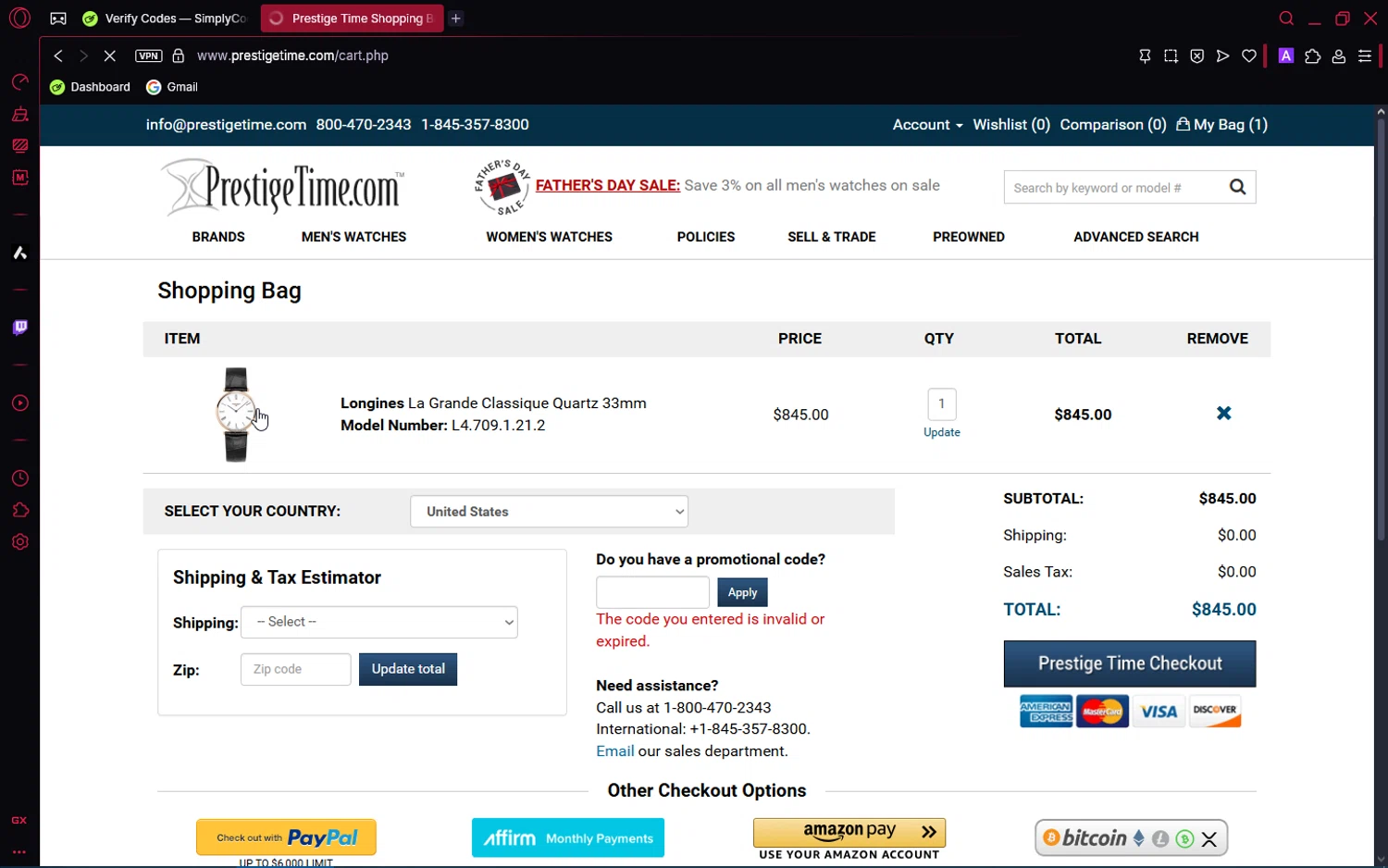Open the purple Aria extension icon
Viewport: 1388px width, 868px height.
click(x=1286, y=56)
